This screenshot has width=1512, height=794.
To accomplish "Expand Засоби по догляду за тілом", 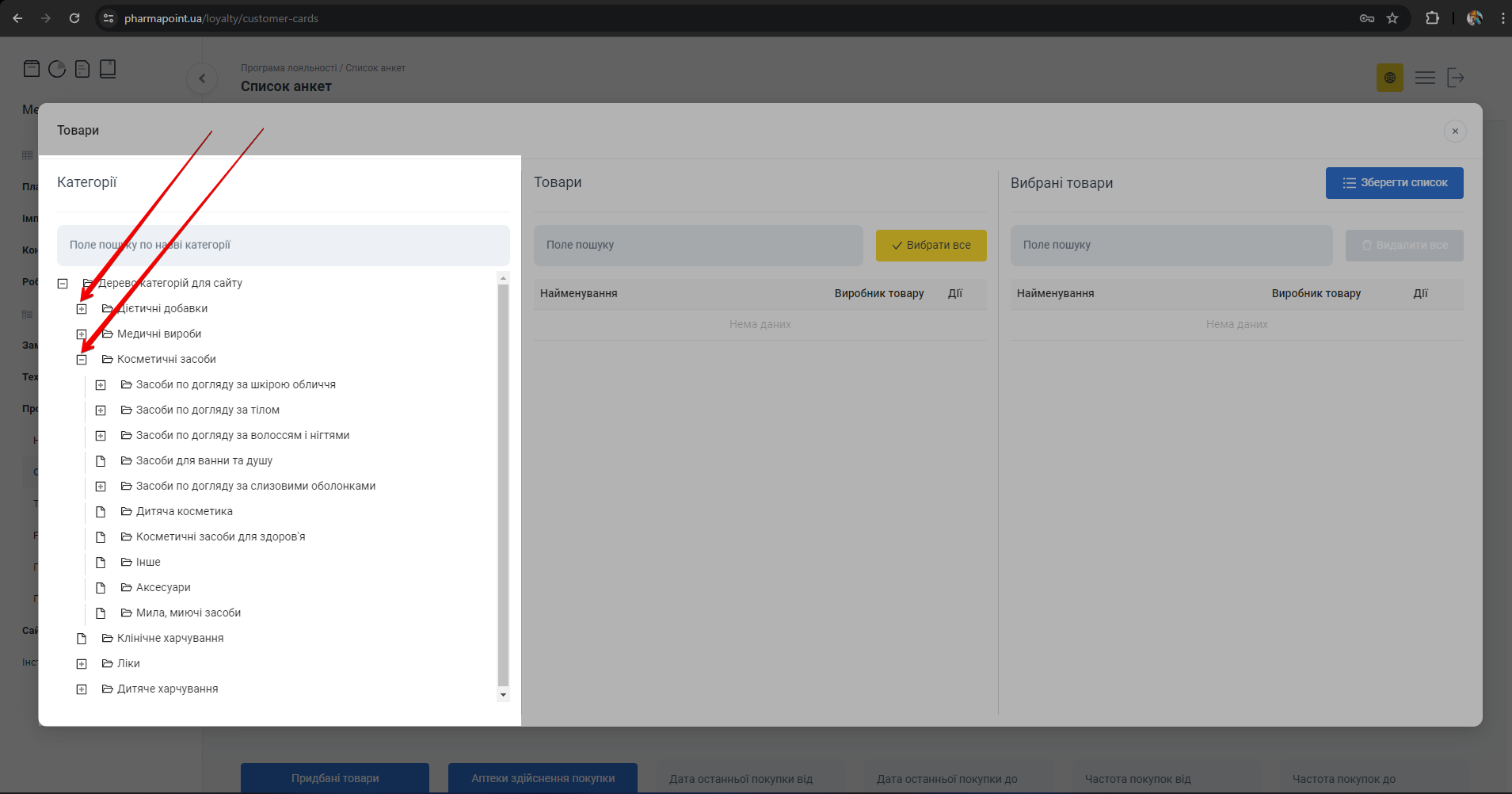I will pos(101,410).
